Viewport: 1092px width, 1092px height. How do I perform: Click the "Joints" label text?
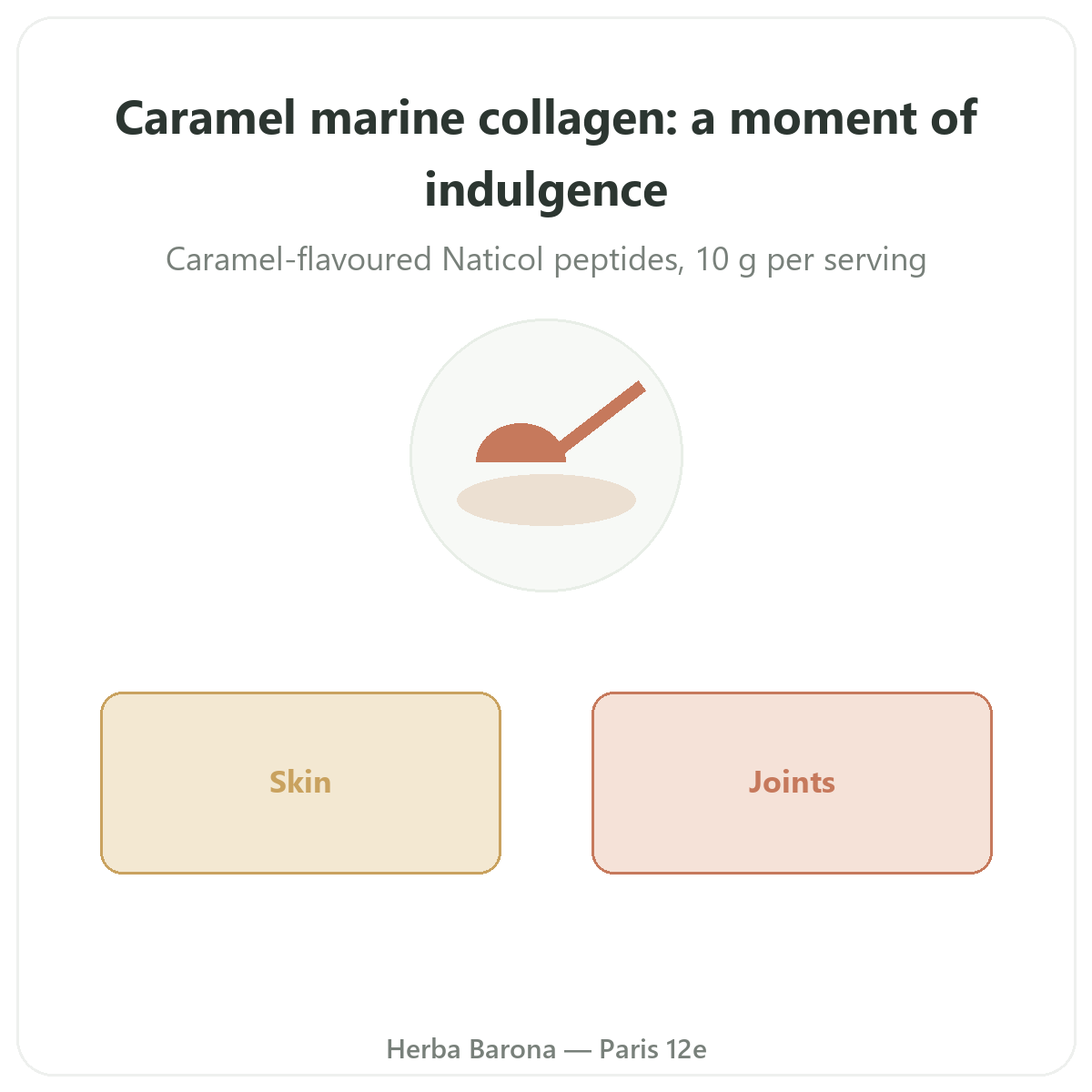[792, 783]
